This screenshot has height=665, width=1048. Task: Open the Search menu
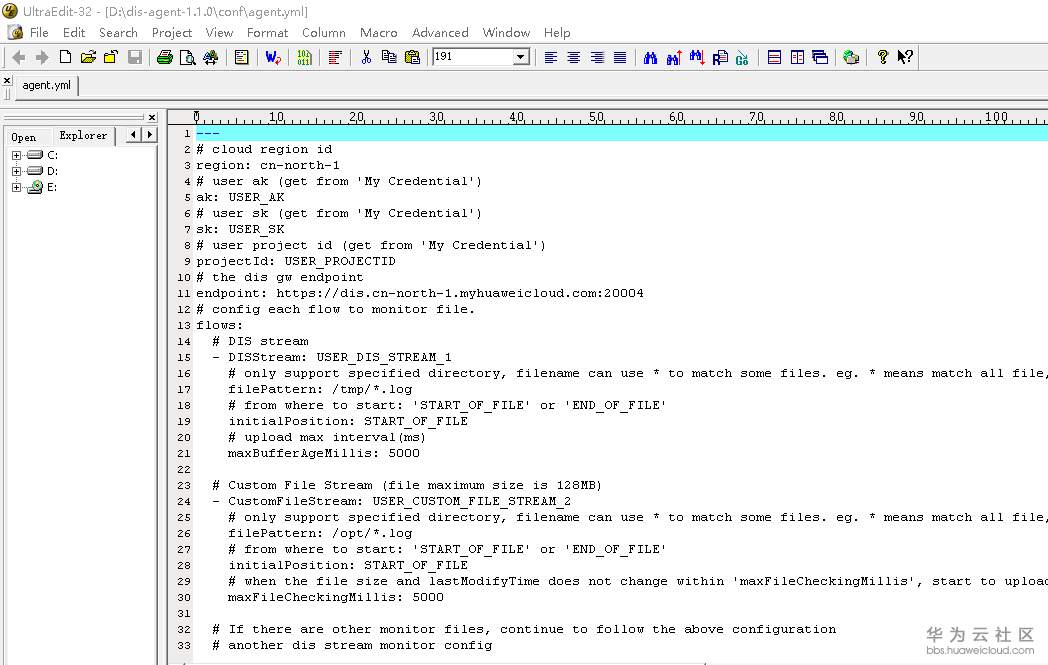point(118,33)
